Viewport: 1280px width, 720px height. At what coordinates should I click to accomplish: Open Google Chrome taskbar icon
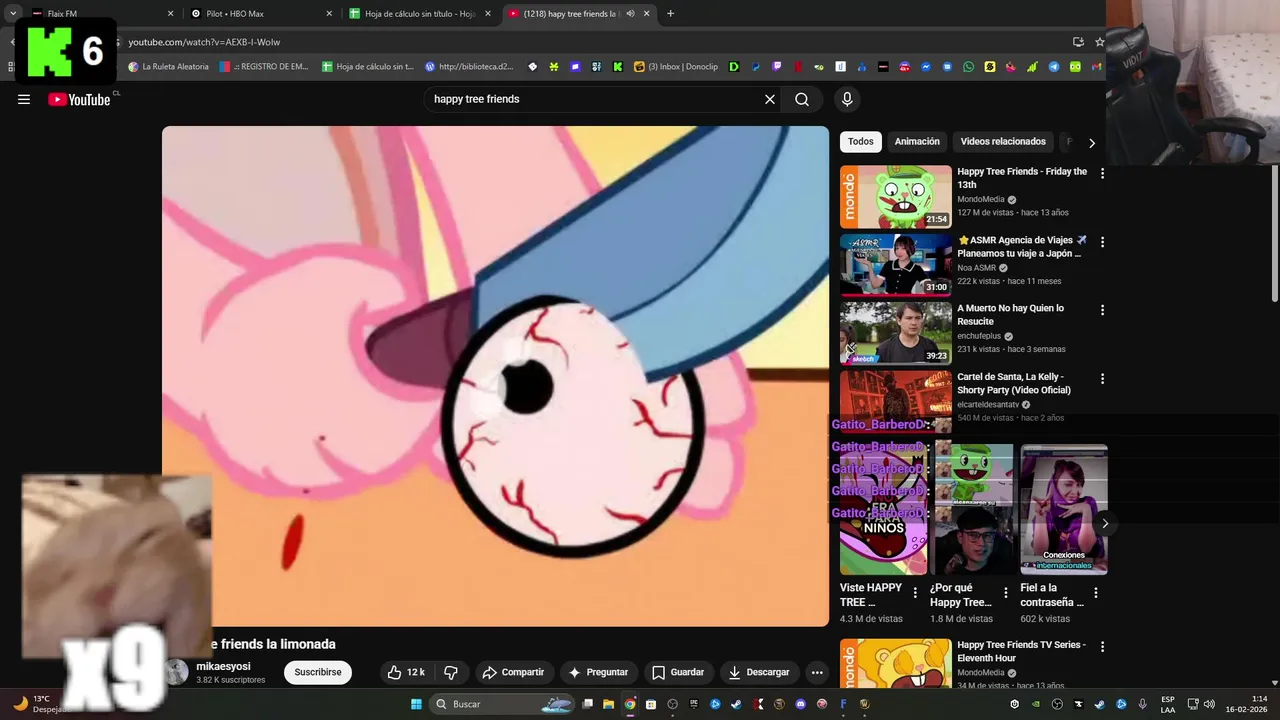click(x=630, y=704)
